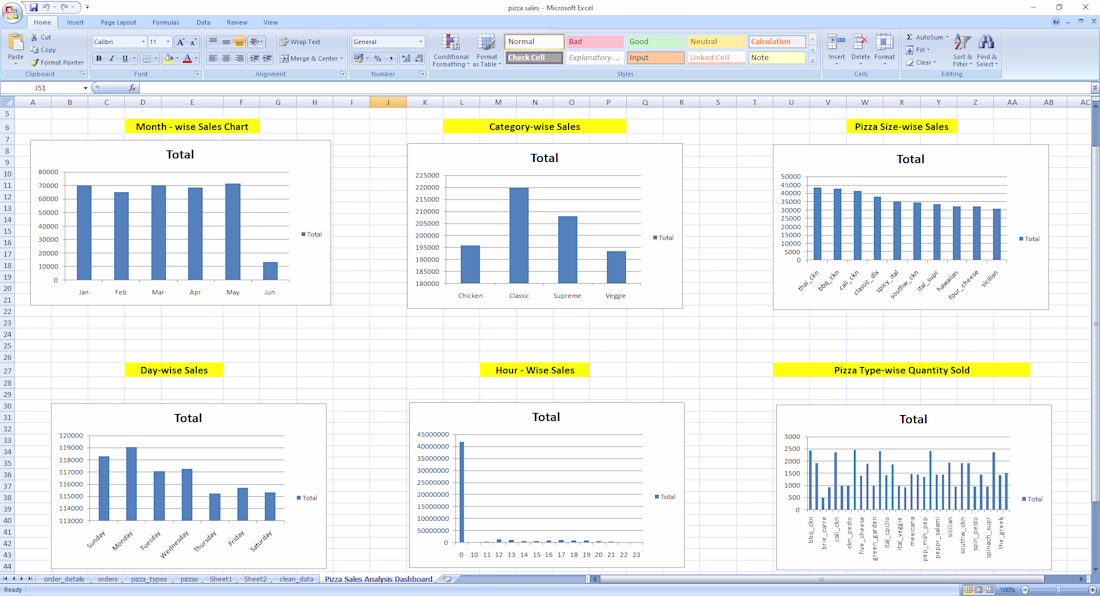
Task: Toggle italic formatting
Action: pos(112,58)
